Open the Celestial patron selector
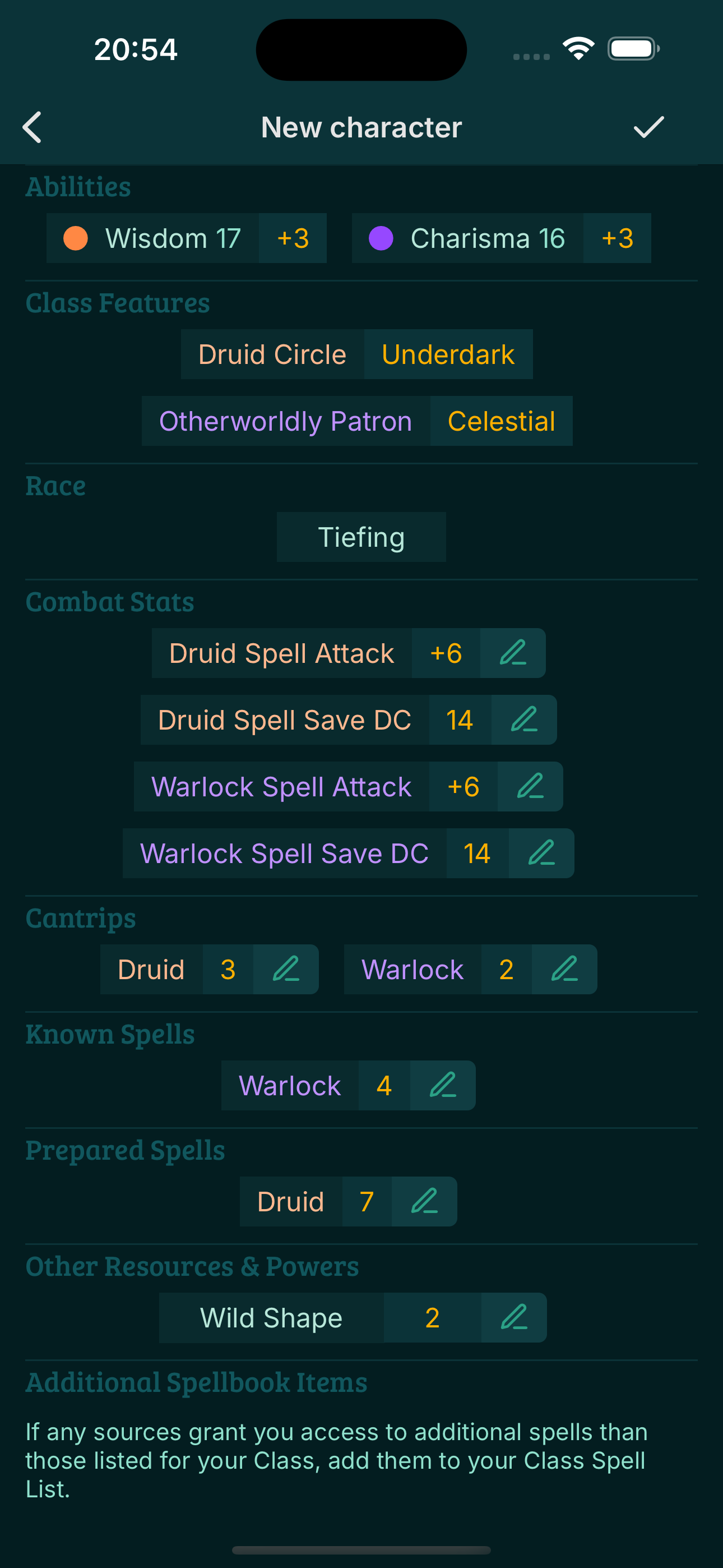The width and height of the screenshot is (723, 1568). [x=501, y=421]
